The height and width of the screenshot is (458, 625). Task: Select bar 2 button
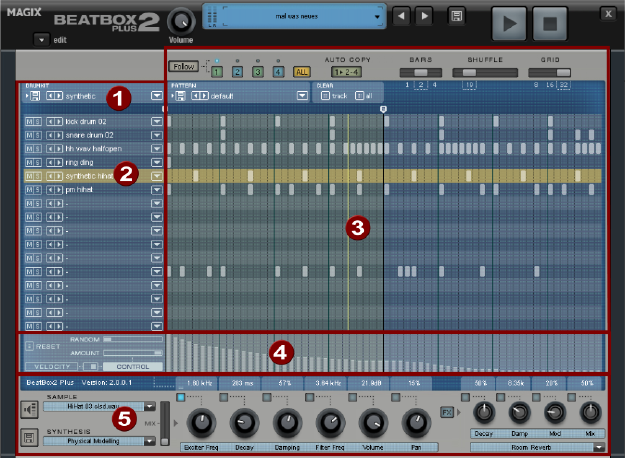(238, 72)
